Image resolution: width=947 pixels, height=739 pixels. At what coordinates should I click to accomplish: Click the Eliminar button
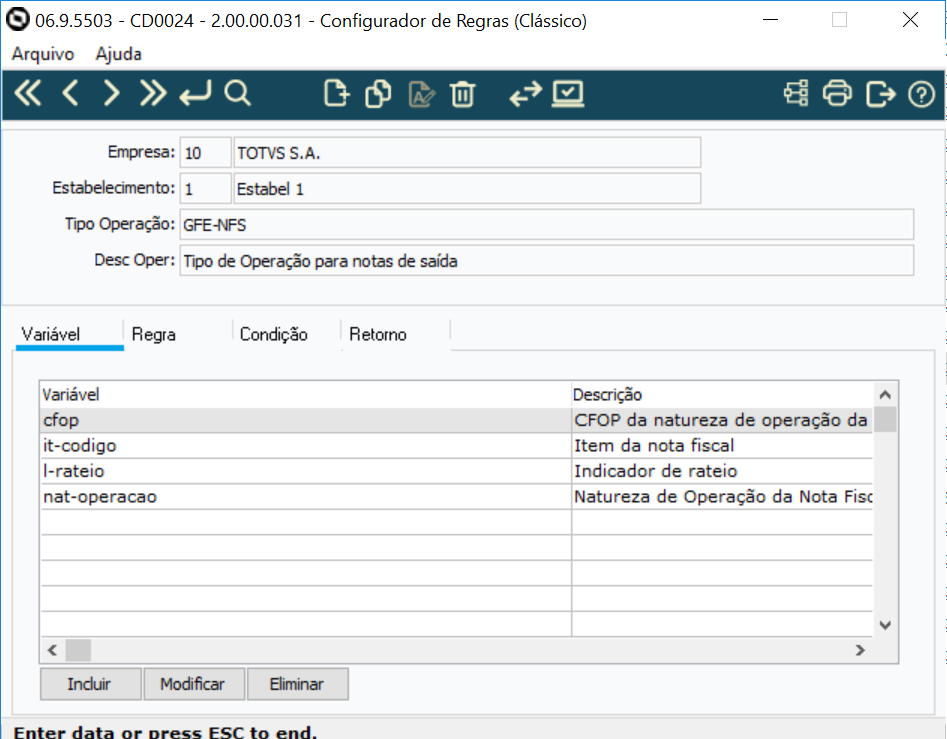pos(298,684)
